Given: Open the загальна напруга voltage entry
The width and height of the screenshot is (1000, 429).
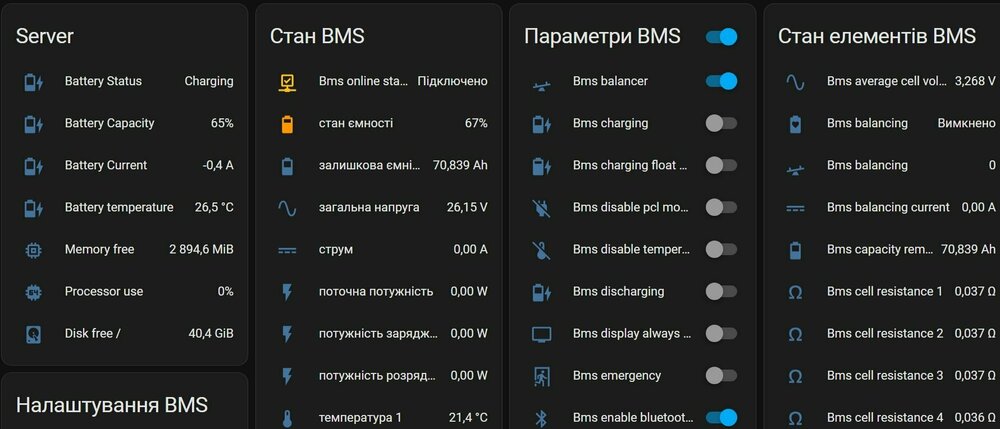Looking at the screenshot, I should tap(369, 208).
